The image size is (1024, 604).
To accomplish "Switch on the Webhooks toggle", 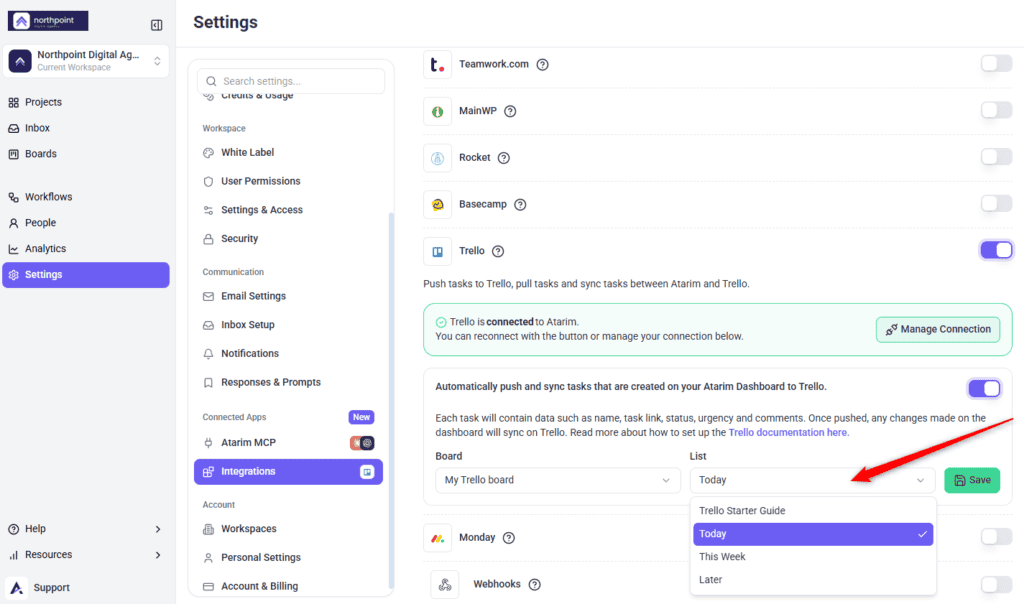I will tap(997, 584).
